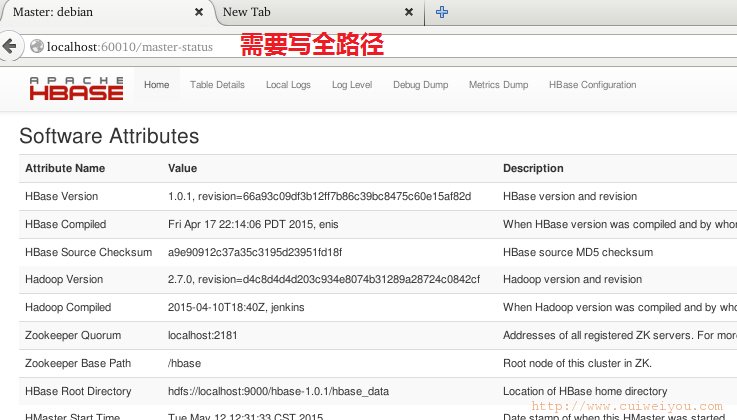Select 'Root node of this cluster in ZK.' text

coord(577,363)
